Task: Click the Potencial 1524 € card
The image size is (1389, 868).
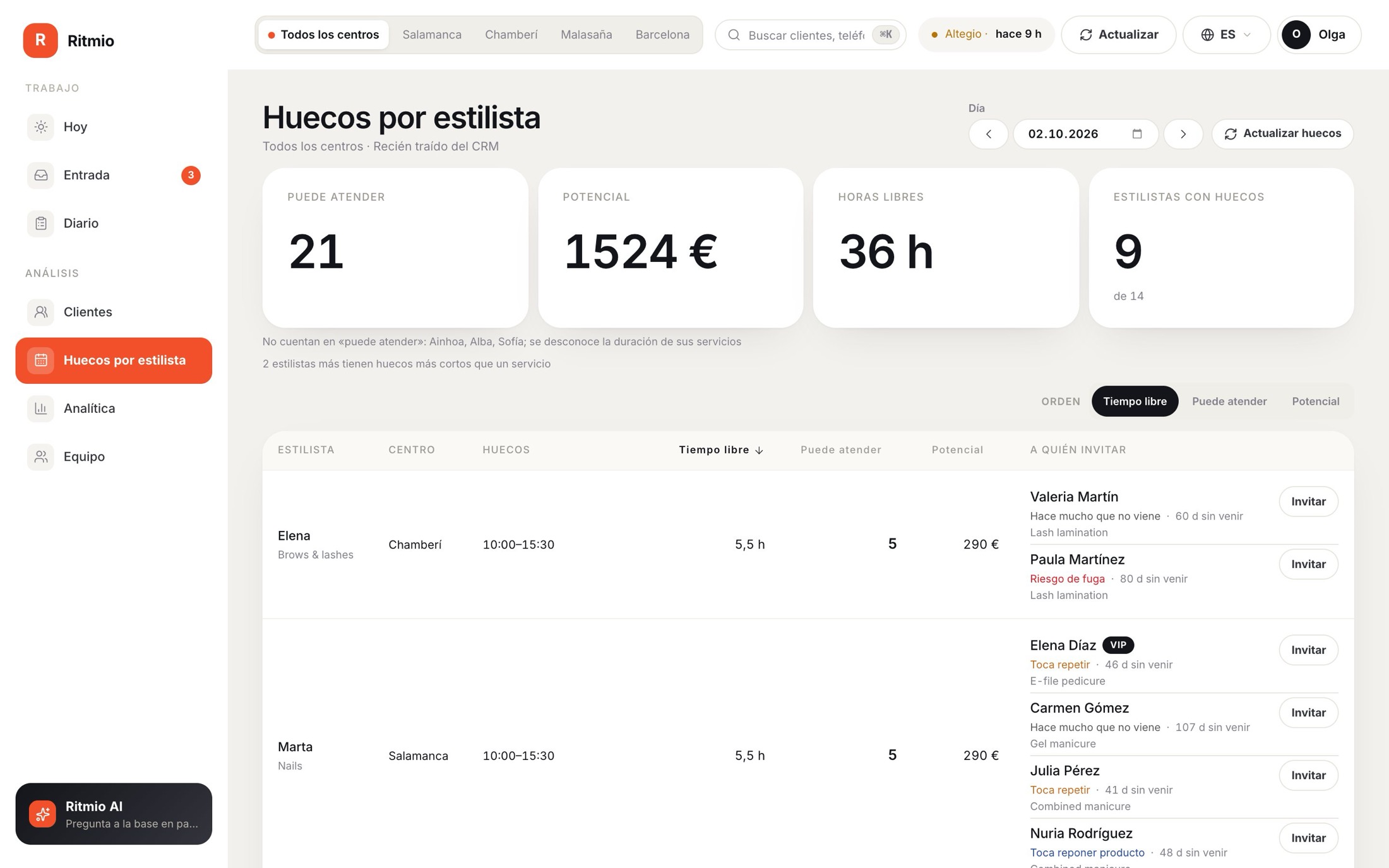Action: pyautogui.click(x=671, y=247)
